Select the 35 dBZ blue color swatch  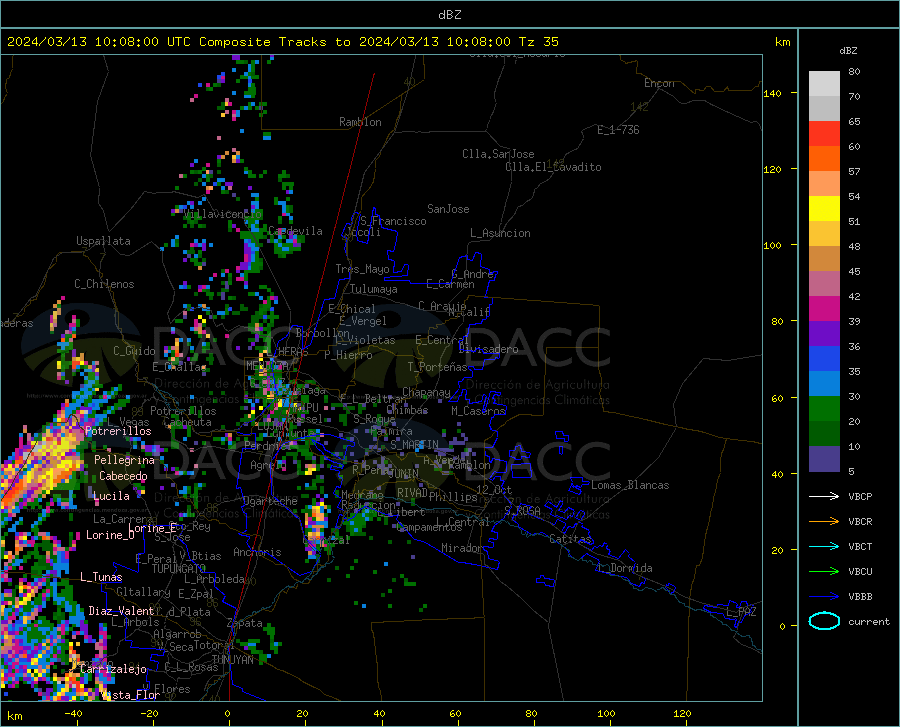pyautogui.click(x=824, y=384)
